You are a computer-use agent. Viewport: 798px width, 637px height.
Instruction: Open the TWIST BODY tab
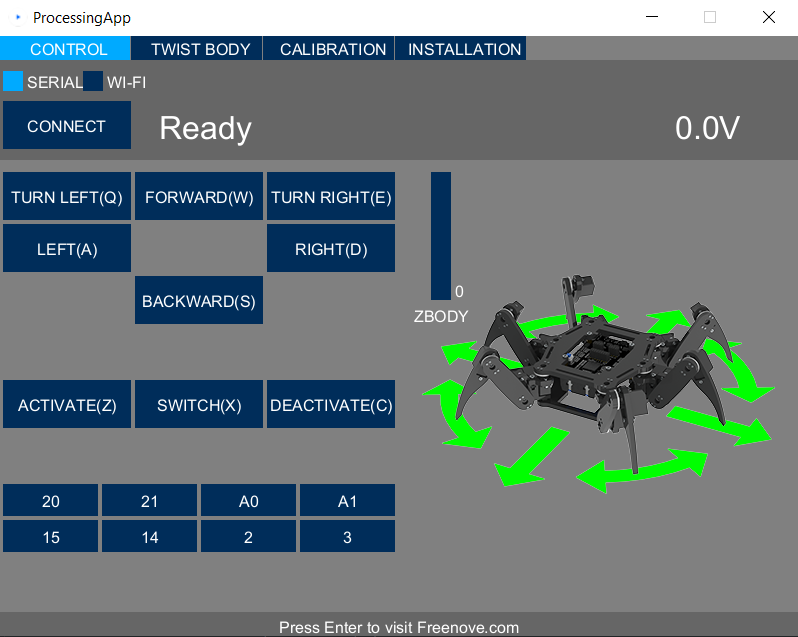pyautogui.click(x=197, y=49)
